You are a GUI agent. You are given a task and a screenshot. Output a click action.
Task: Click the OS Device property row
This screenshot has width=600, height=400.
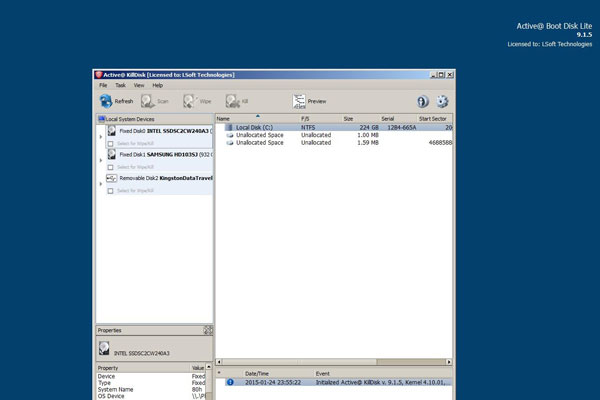click(151, 396)
